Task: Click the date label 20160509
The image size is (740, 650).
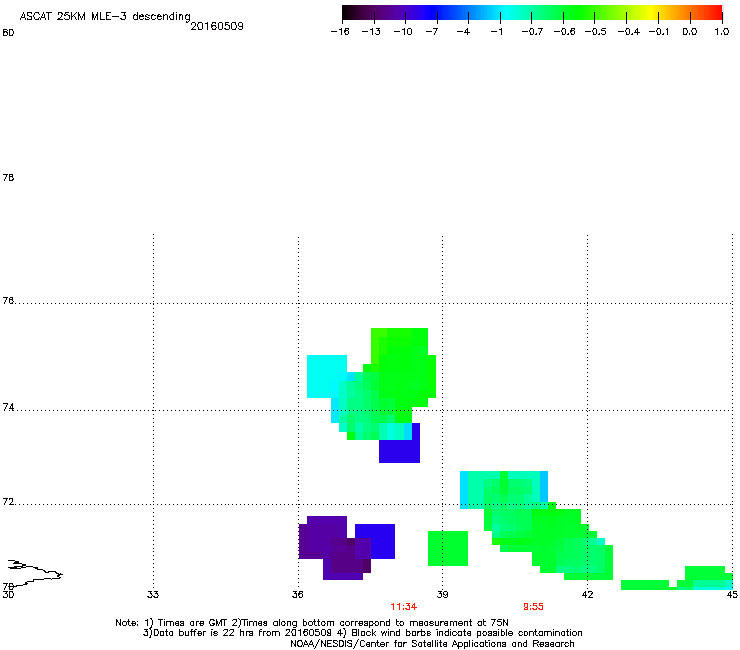Action: pyautogui.click(x=217, y=26)
